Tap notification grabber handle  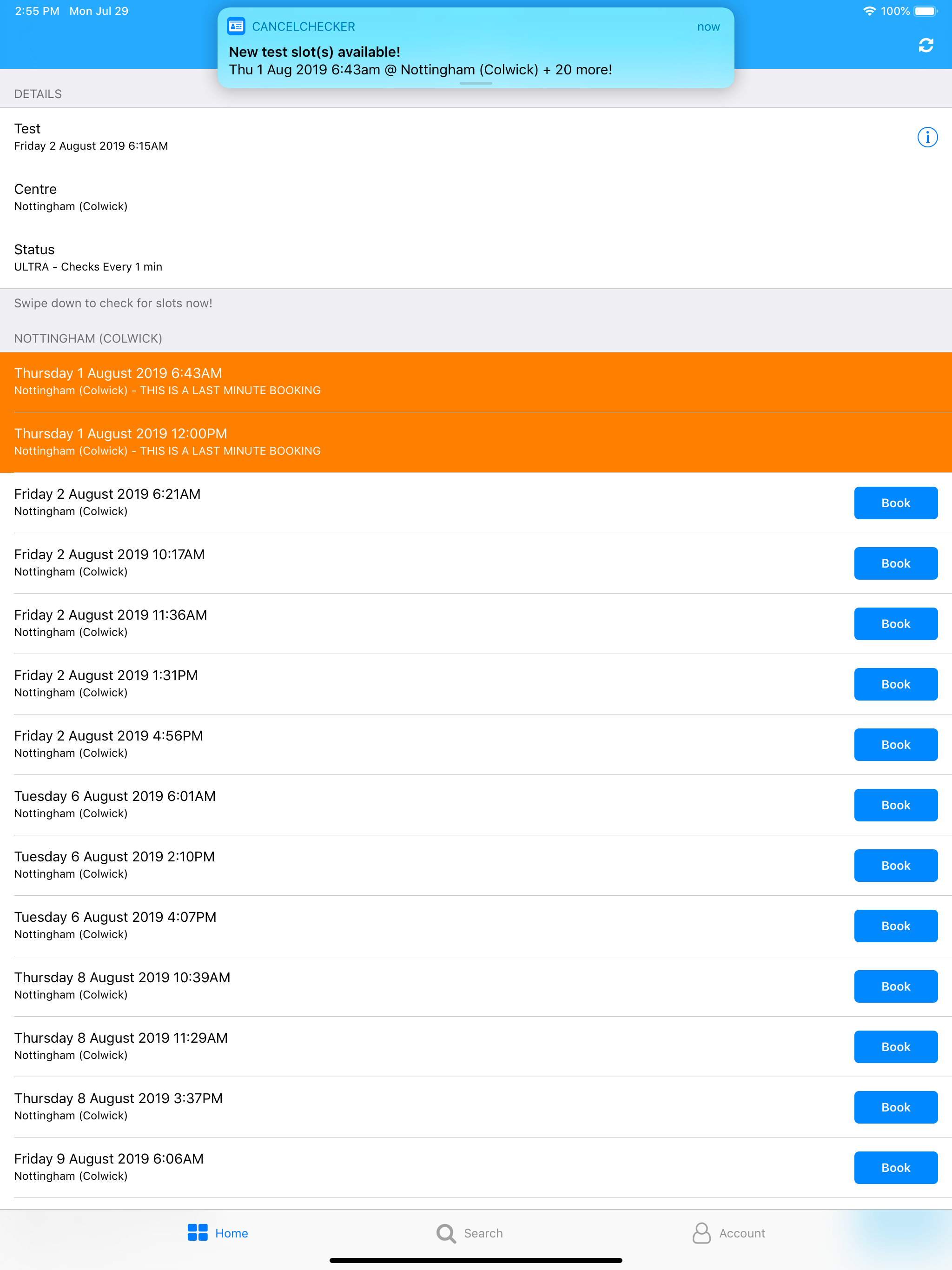pyautogui.click(x=476, y=83)
